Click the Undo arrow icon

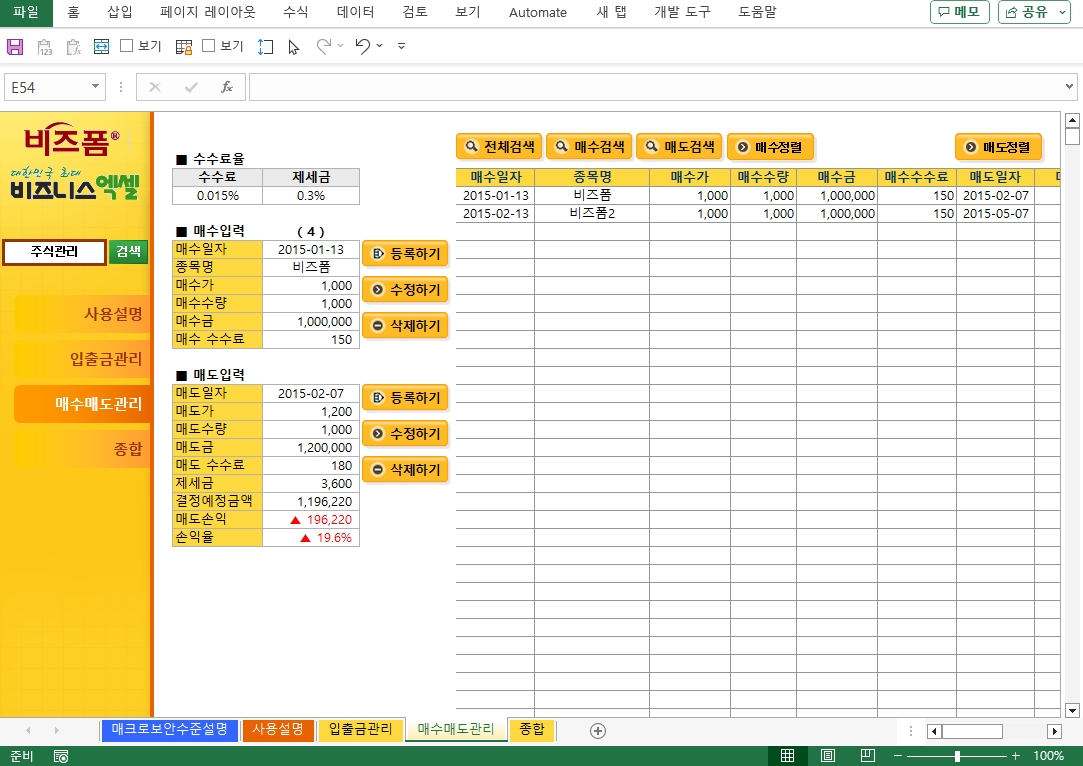click(363, 47)
